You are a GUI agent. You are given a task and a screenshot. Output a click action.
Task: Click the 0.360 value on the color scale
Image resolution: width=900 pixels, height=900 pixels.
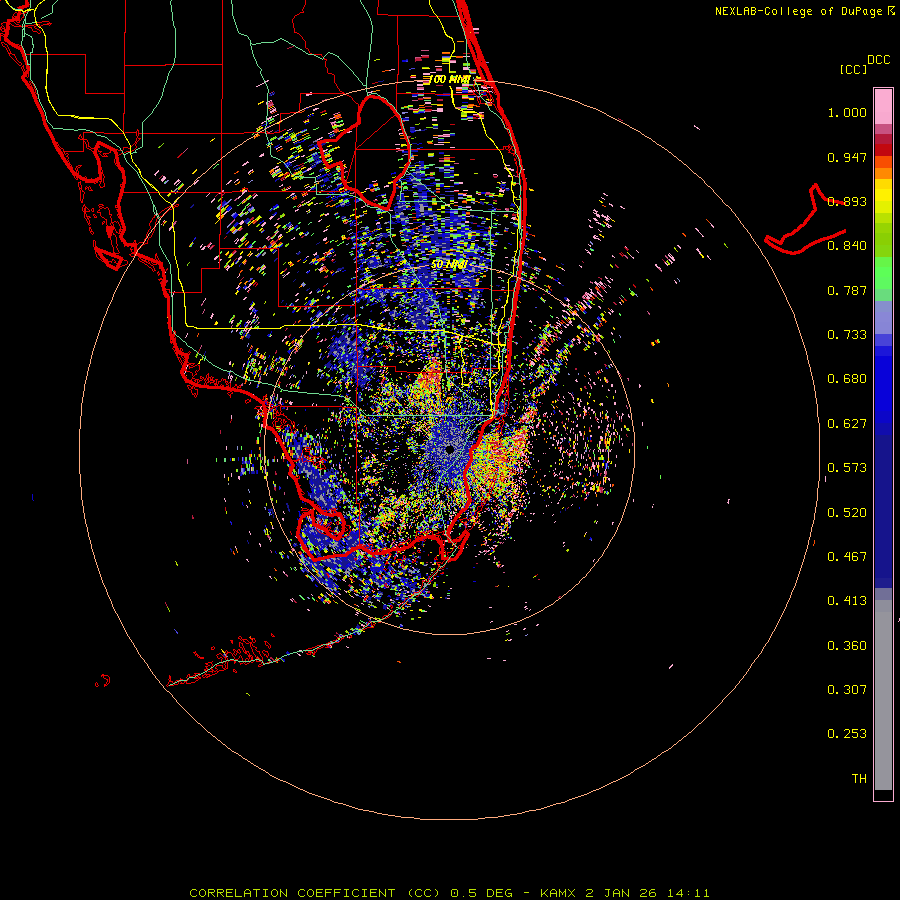coord(847,646)
